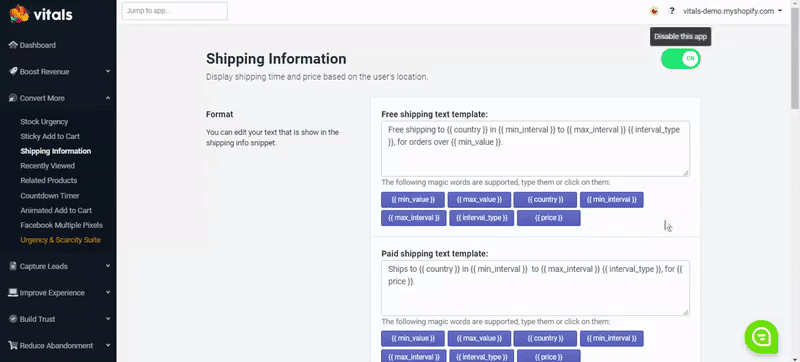Insert {{ max_interval }} in free shipping template
Image resolution: width=800 pixels, height=362 pixels.
coord(414,218)
